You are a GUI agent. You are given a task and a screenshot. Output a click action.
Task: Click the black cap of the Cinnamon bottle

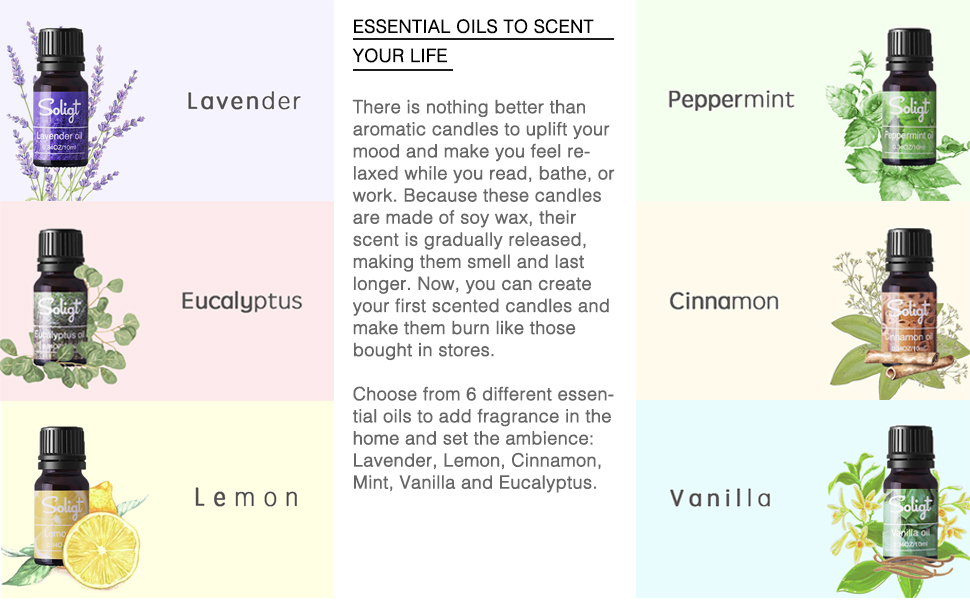tap(909, 245)
